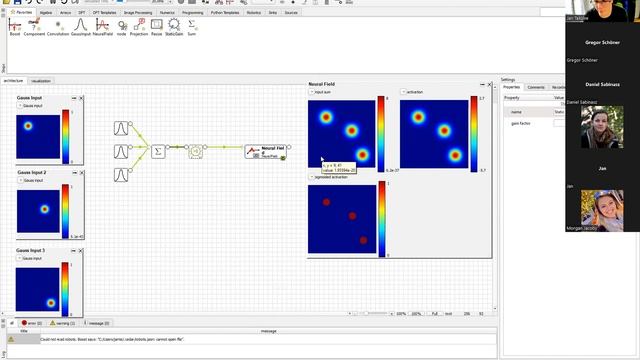This screenshot has height=360, width=640.
Task: Collapse the Gauss Input plot panel
Action: 74,98
